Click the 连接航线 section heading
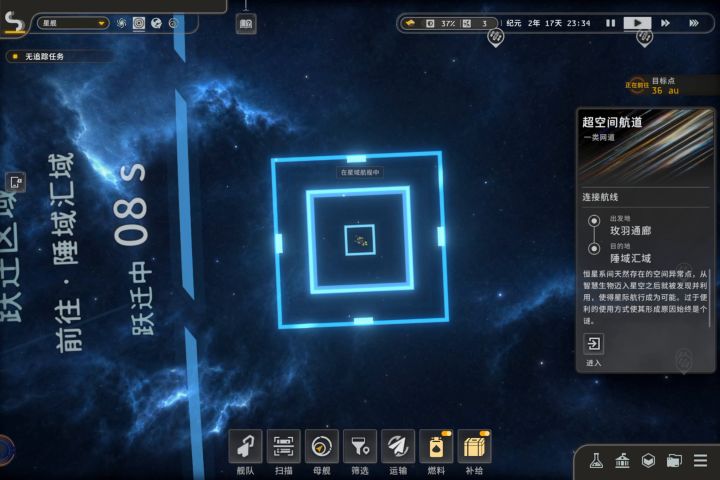 (x=601, y=197)
